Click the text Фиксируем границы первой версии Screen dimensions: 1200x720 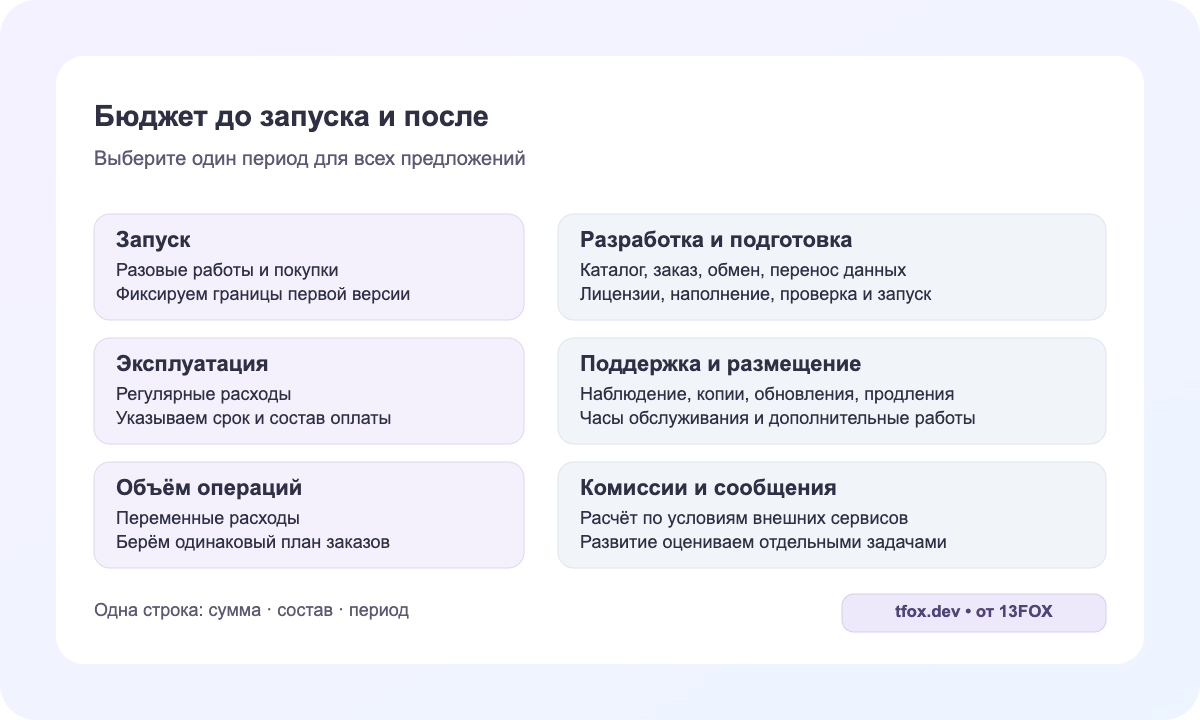pyautogui.click(x=263, y=294)
